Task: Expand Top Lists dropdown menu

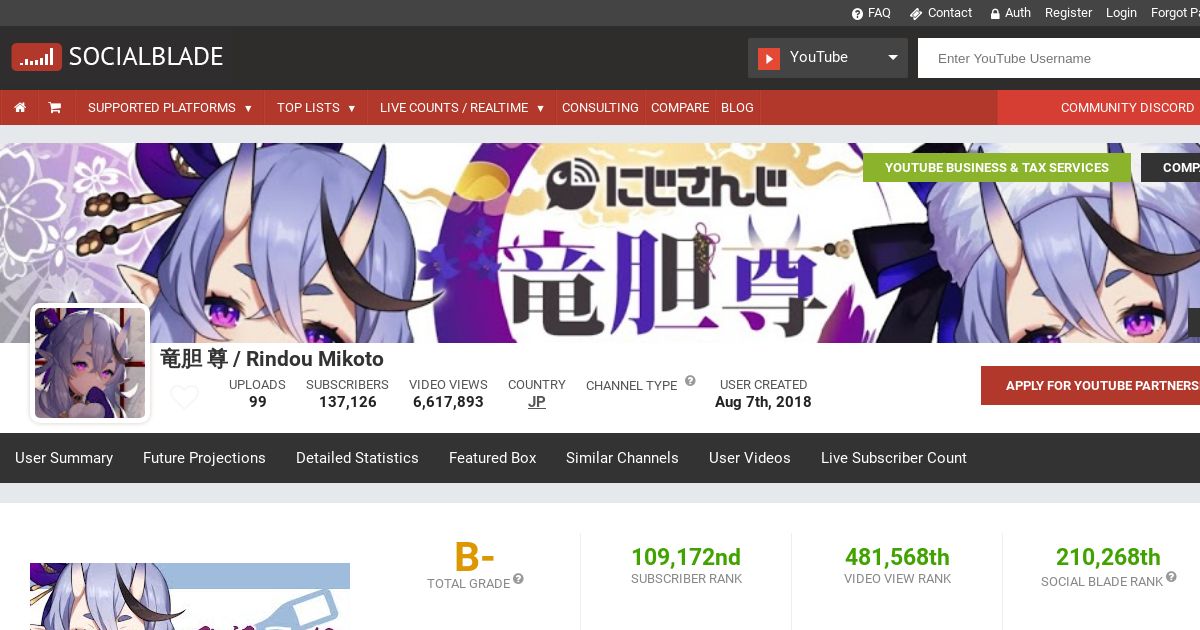Action: click(316, 107)
